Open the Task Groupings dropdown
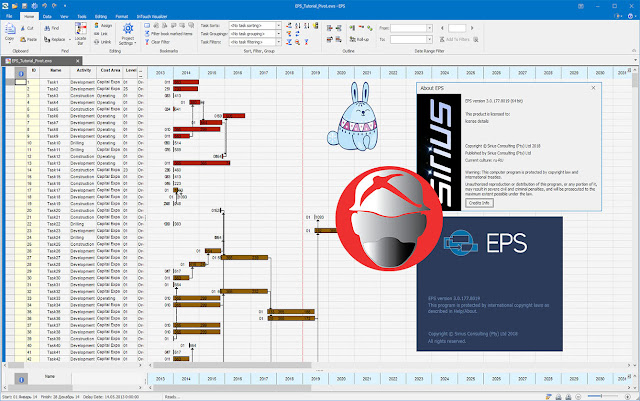The image size is (640, 401). coord(279,33)
